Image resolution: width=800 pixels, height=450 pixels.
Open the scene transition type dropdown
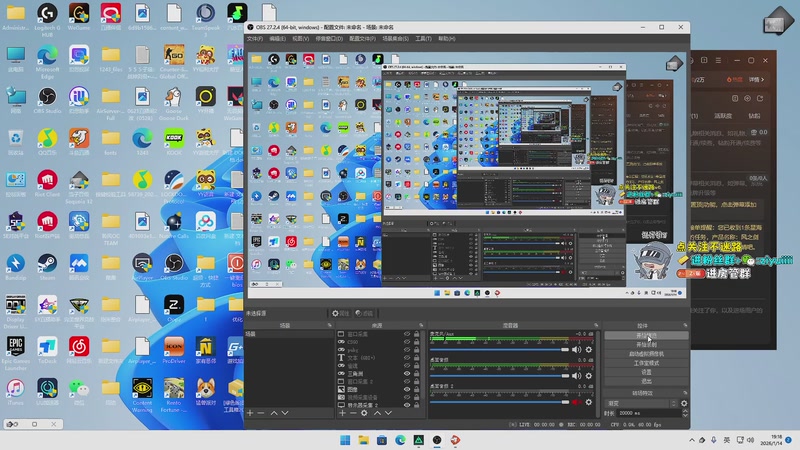point(640,403)
